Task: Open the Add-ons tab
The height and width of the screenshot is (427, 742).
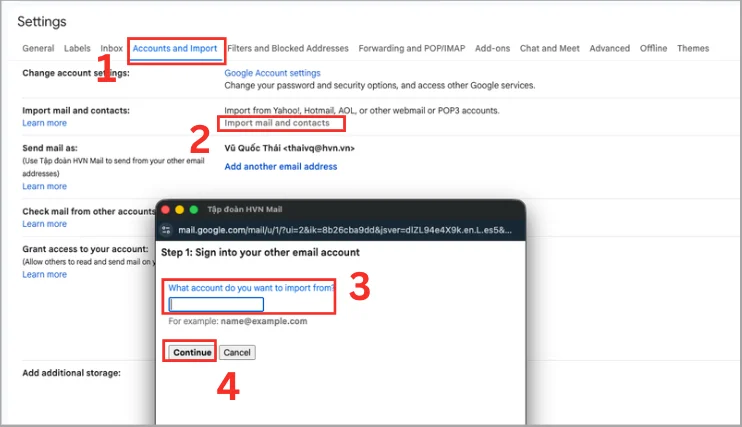Action: 493,48
